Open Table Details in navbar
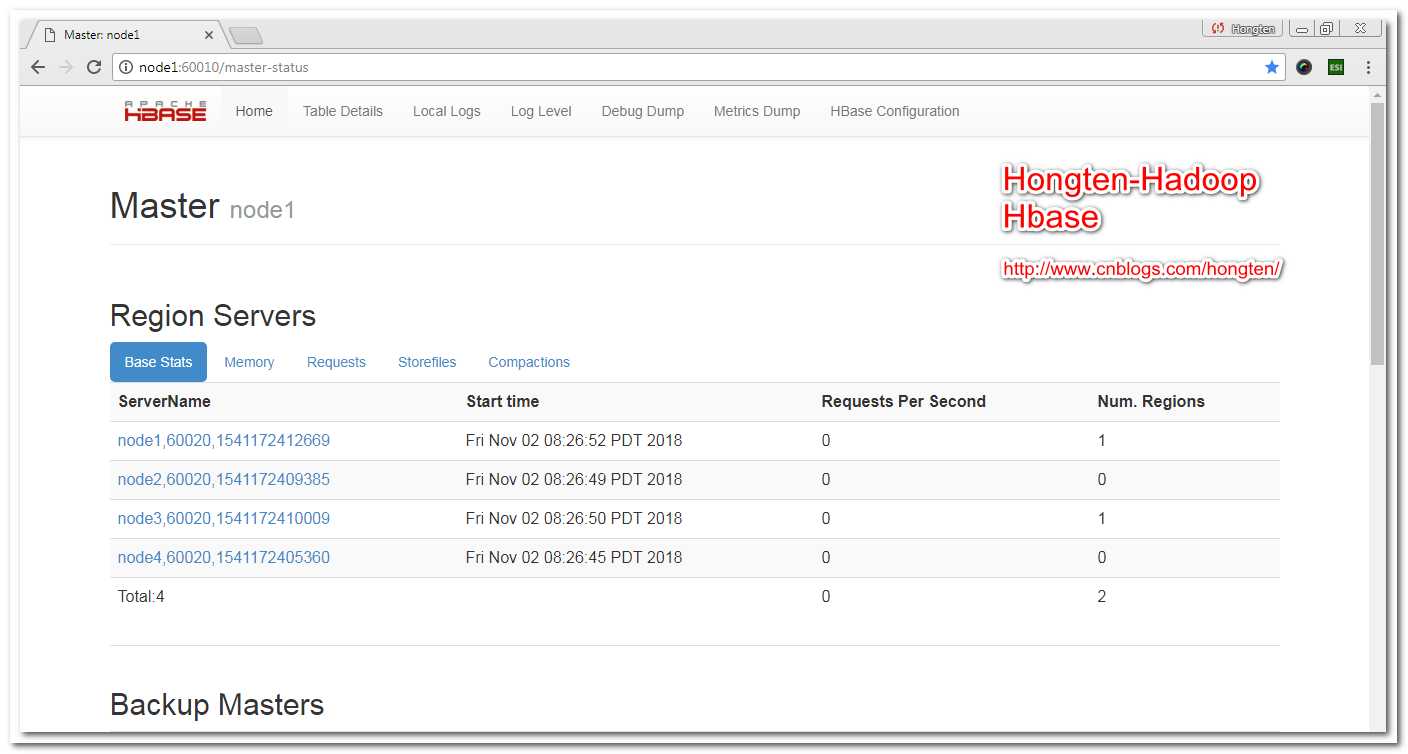The image size is (1408, 754). point(343,111)
